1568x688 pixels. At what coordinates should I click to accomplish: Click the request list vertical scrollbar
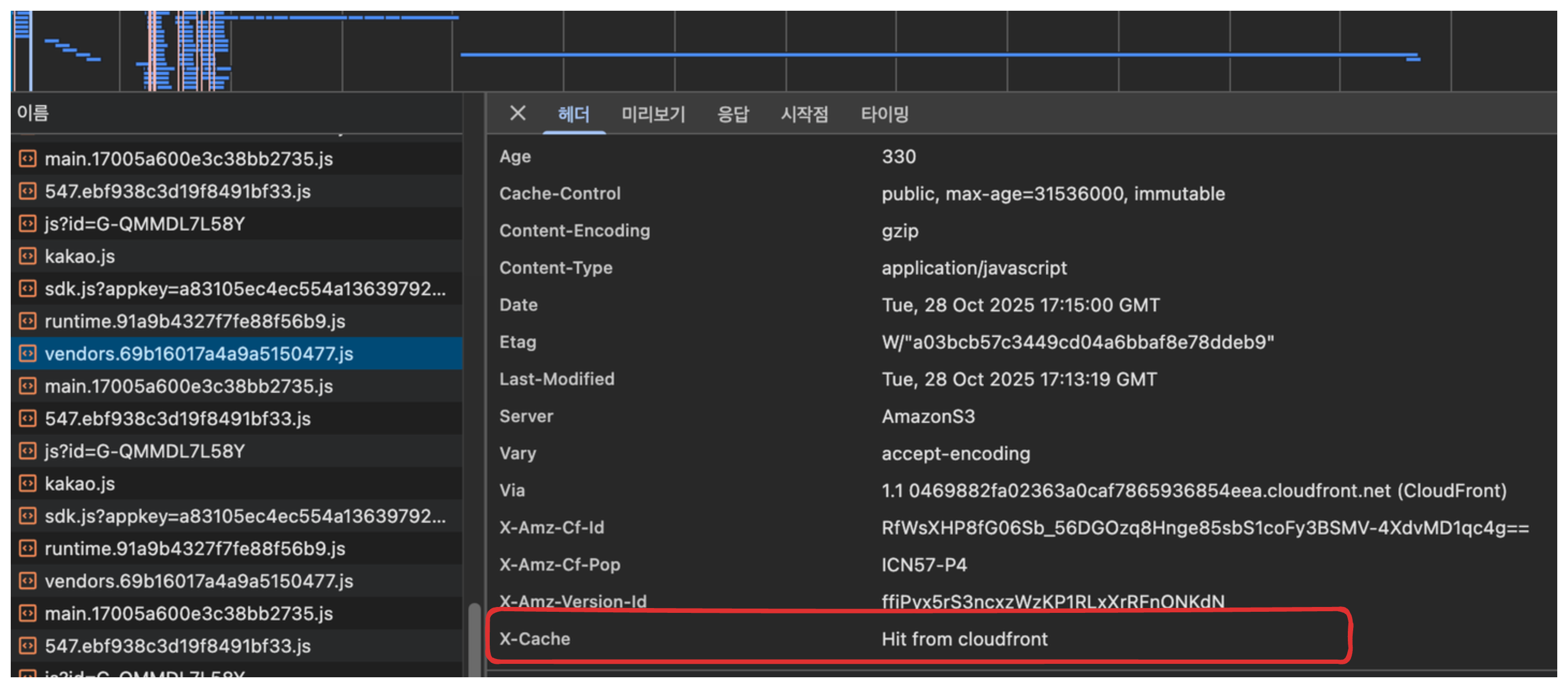click(x=474, y=639)
